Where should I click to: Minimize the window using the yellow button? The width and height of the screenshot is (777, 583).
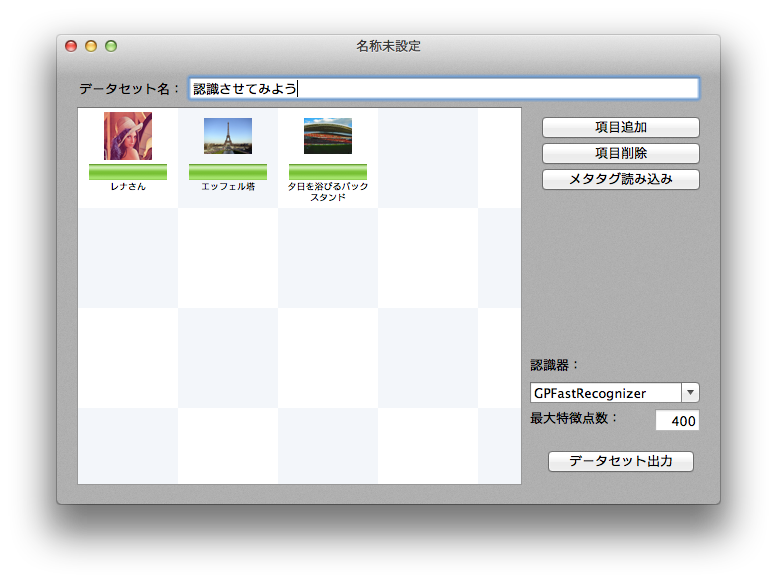click(x=91, y=46)
